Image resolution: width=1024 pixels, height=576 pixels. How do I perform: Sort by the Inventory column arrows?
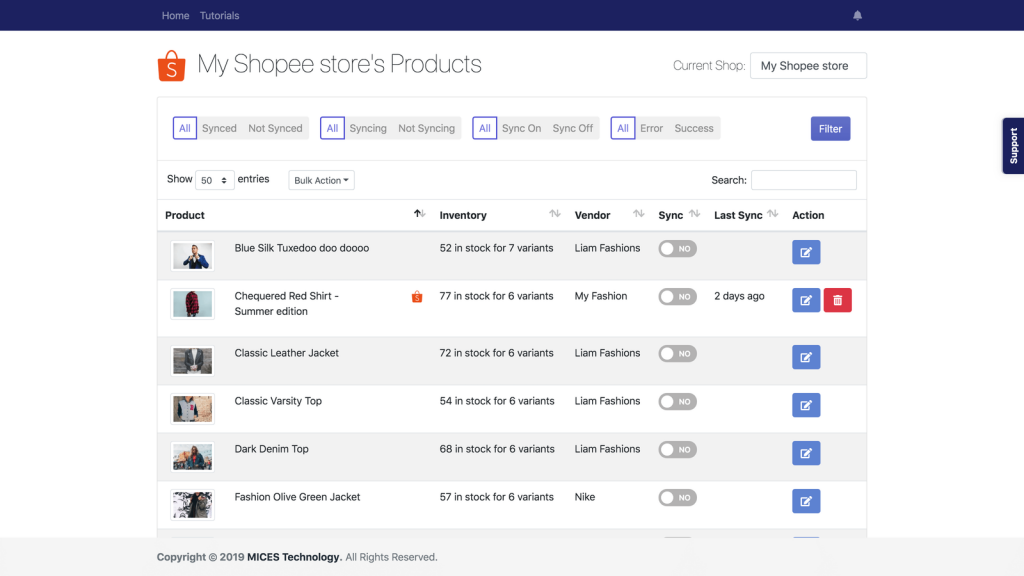coord(555,215)
